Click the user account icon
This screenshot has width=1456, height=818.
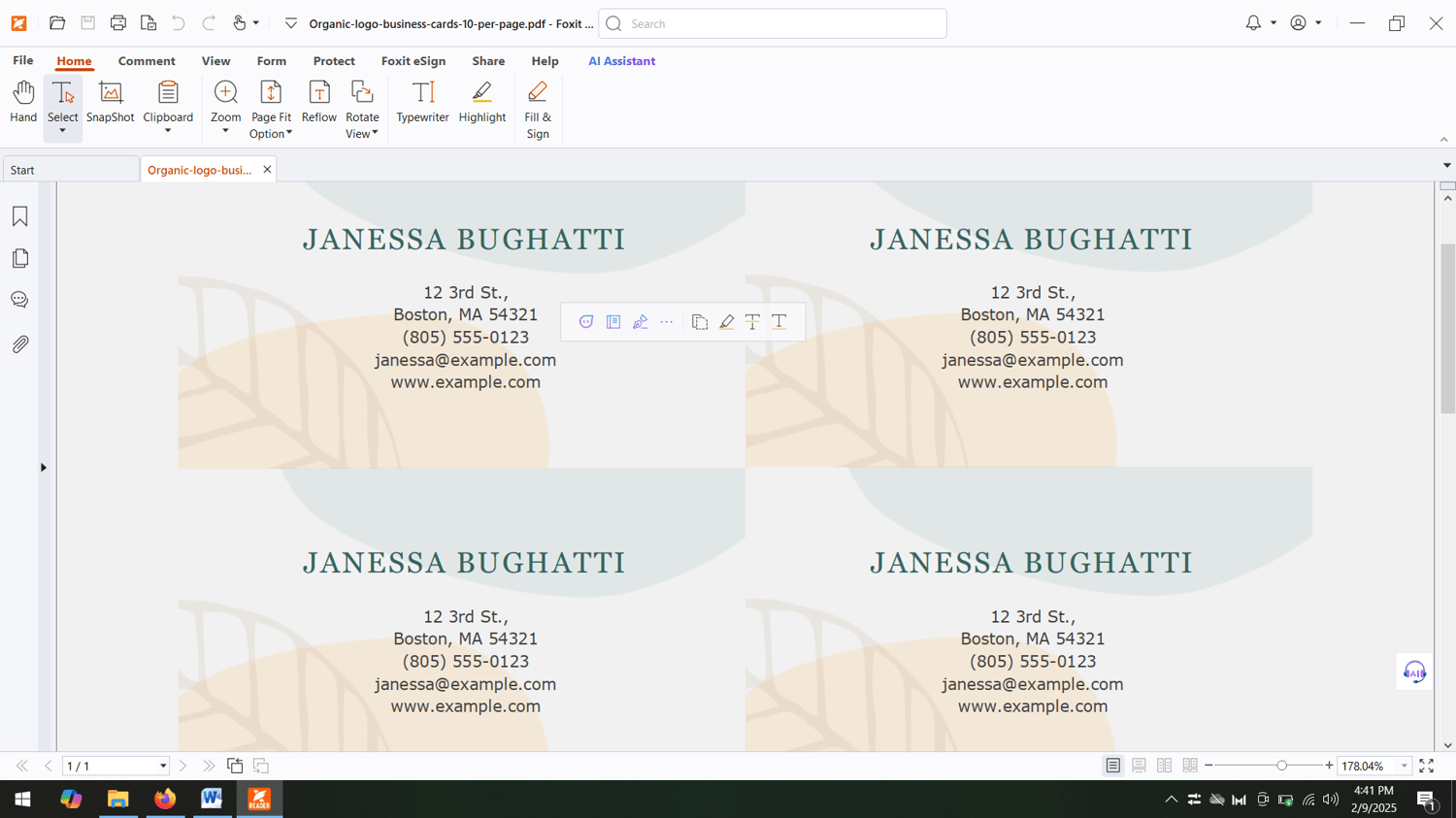point(1299,23)
